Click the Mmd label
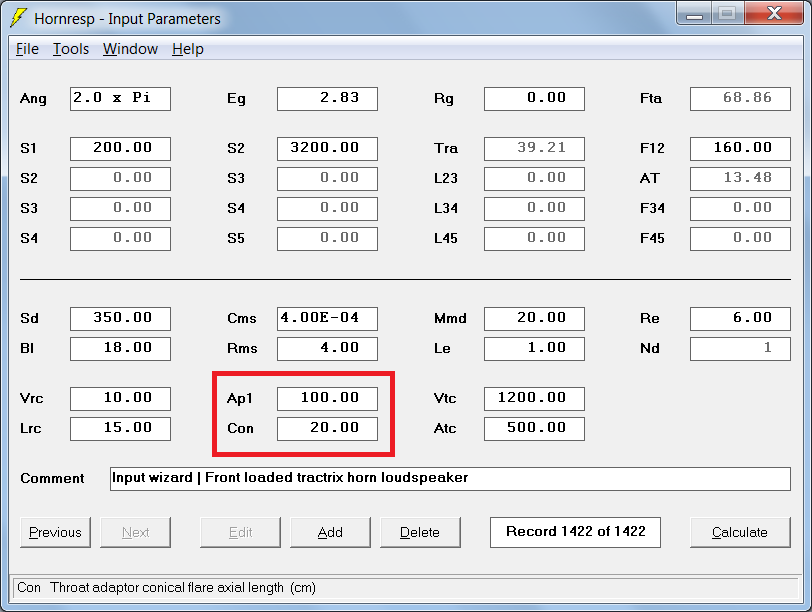Image resolution: width=812 pixels, height=612 pixels. click(x=450, y=318)
